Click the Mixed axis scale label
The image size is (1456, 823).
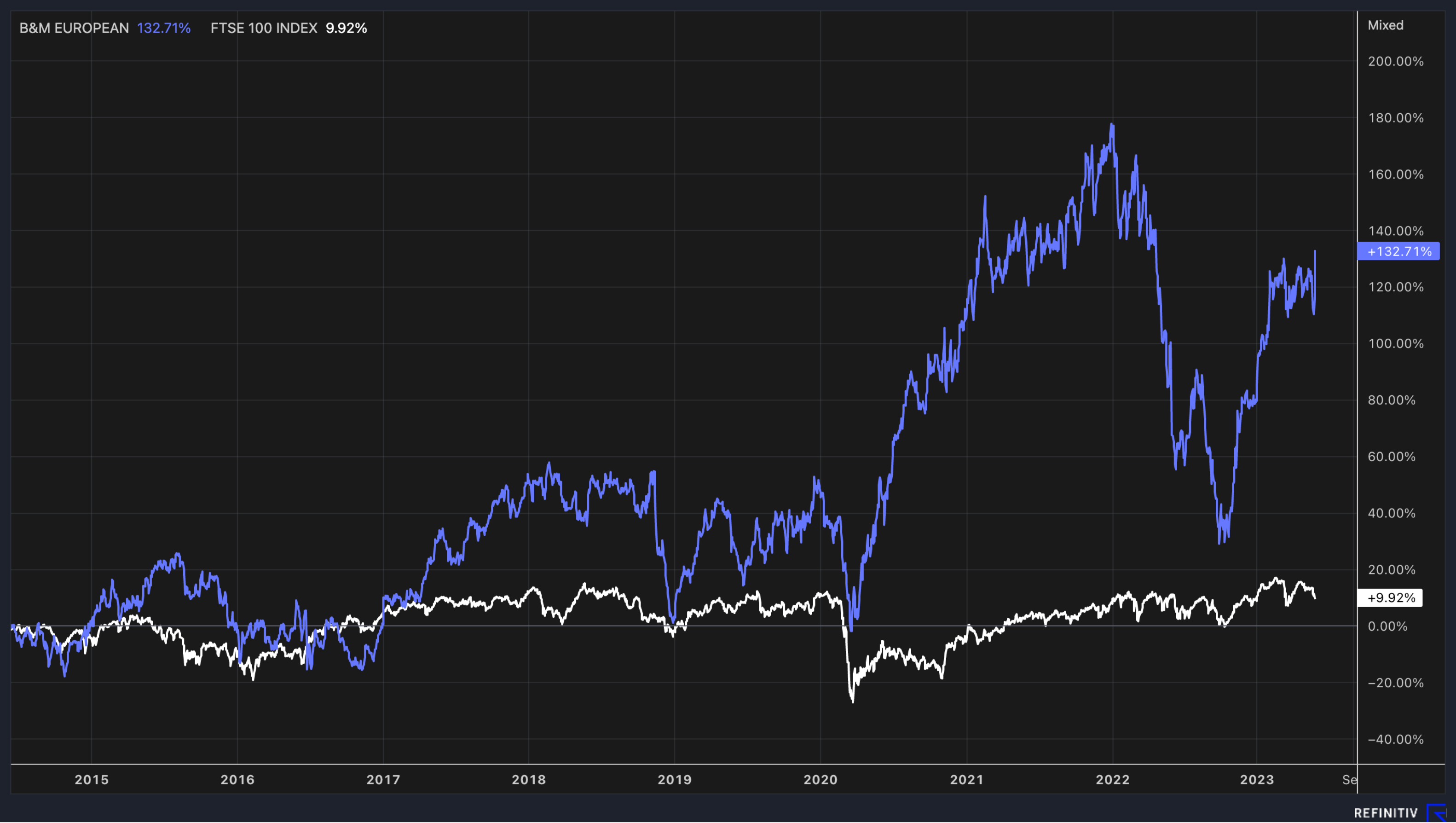coord(1385,25)
